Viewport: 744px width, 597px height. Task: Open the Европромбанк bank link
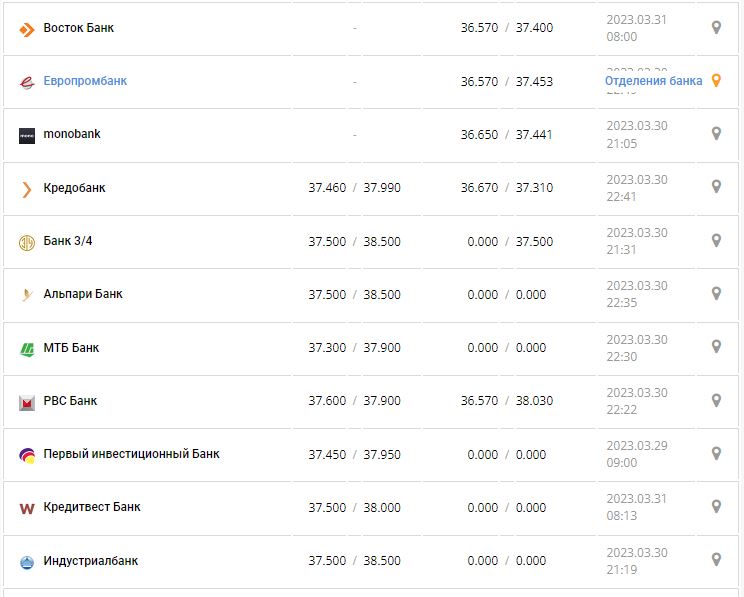[85, 81]
